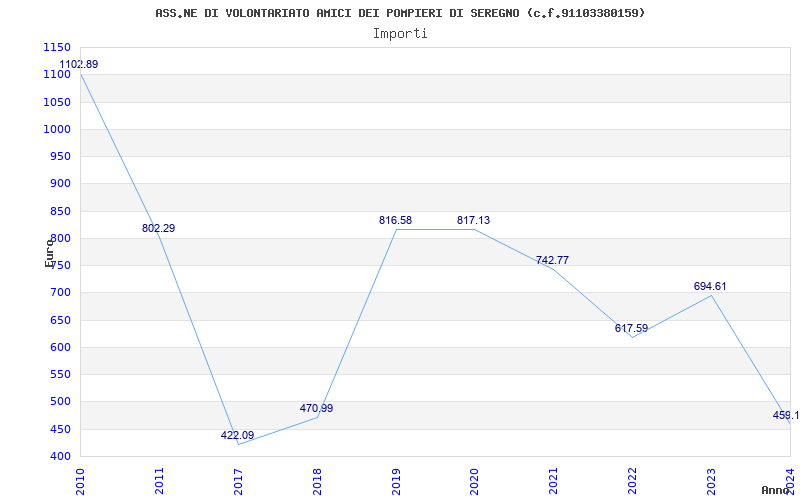The height and width of the screenshot is (500, 800).
Task: Click the y-axis value 500
Action: (x=61, y=402)
